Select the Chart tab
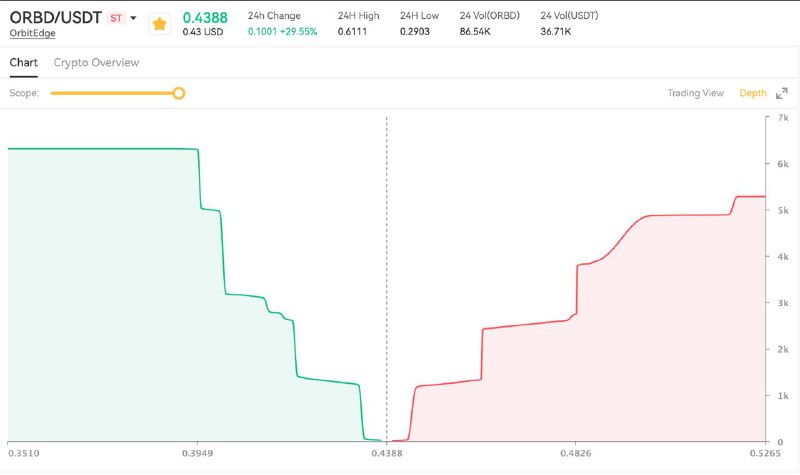Image resolution: width=800 pixels, height=475 pixels. (x=23, y=62)
